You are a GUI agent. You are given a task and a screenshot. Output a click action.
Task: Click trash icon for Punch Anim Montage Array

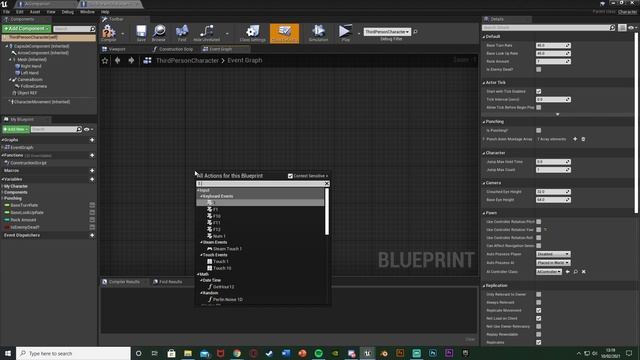click(x=583, y=139)
